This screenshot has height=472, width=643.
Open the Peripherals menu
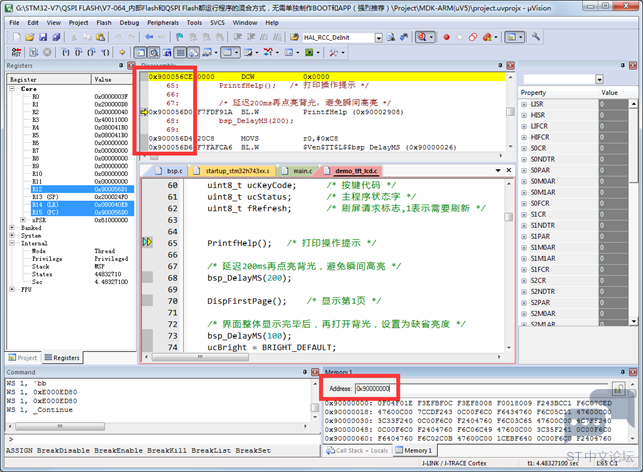pyautogui.click(x=163, y=23)
